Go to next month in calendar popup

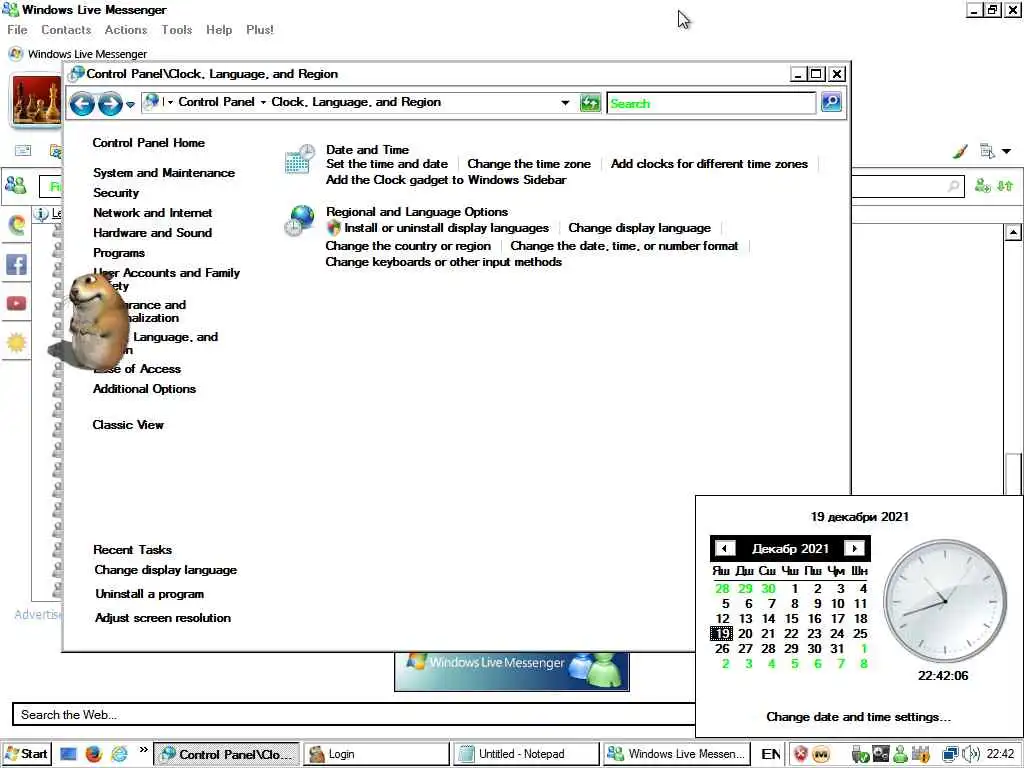[x=854, y=549]
